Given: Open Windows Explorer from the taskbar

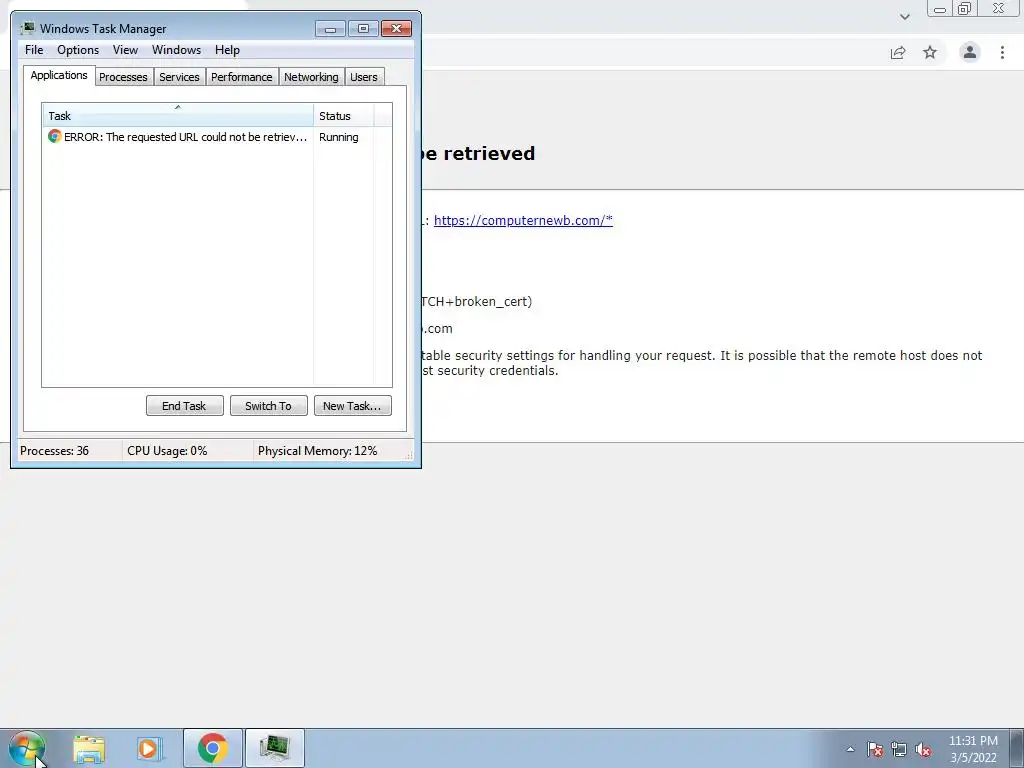Looking at the screenshot, I should tap(89, 748).
